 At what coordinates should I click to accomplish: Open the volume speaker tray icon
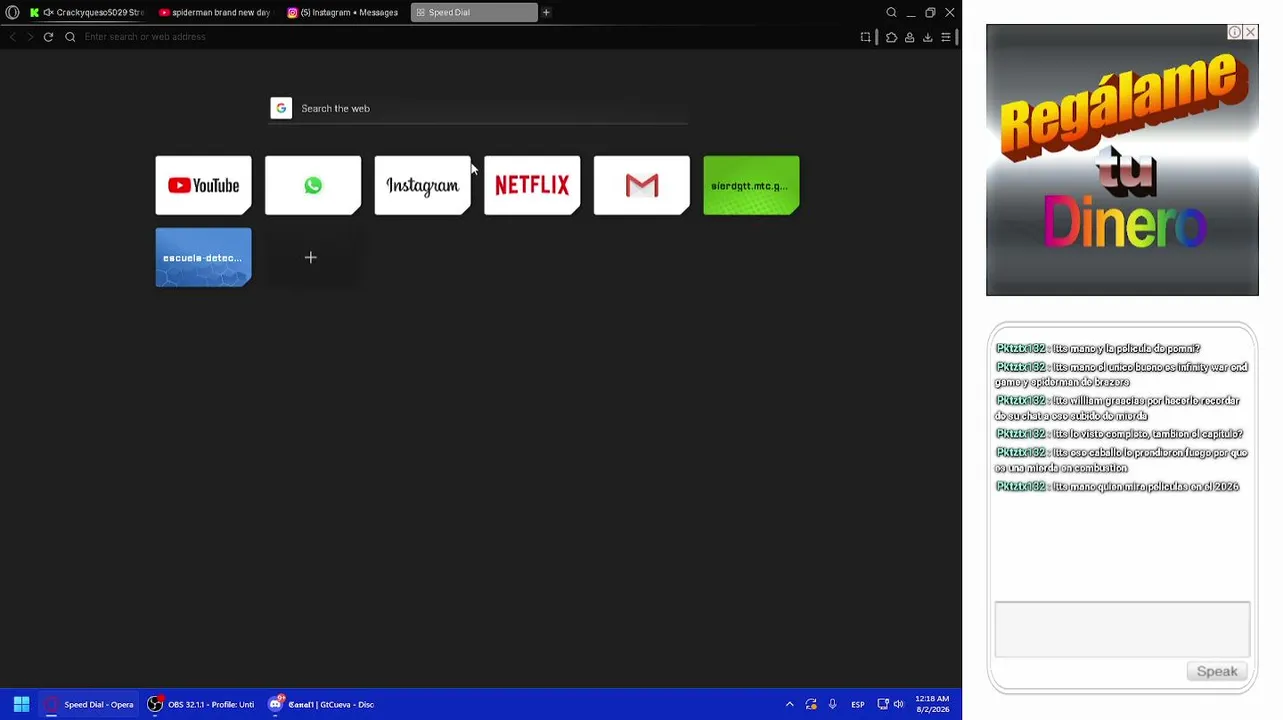898,704
